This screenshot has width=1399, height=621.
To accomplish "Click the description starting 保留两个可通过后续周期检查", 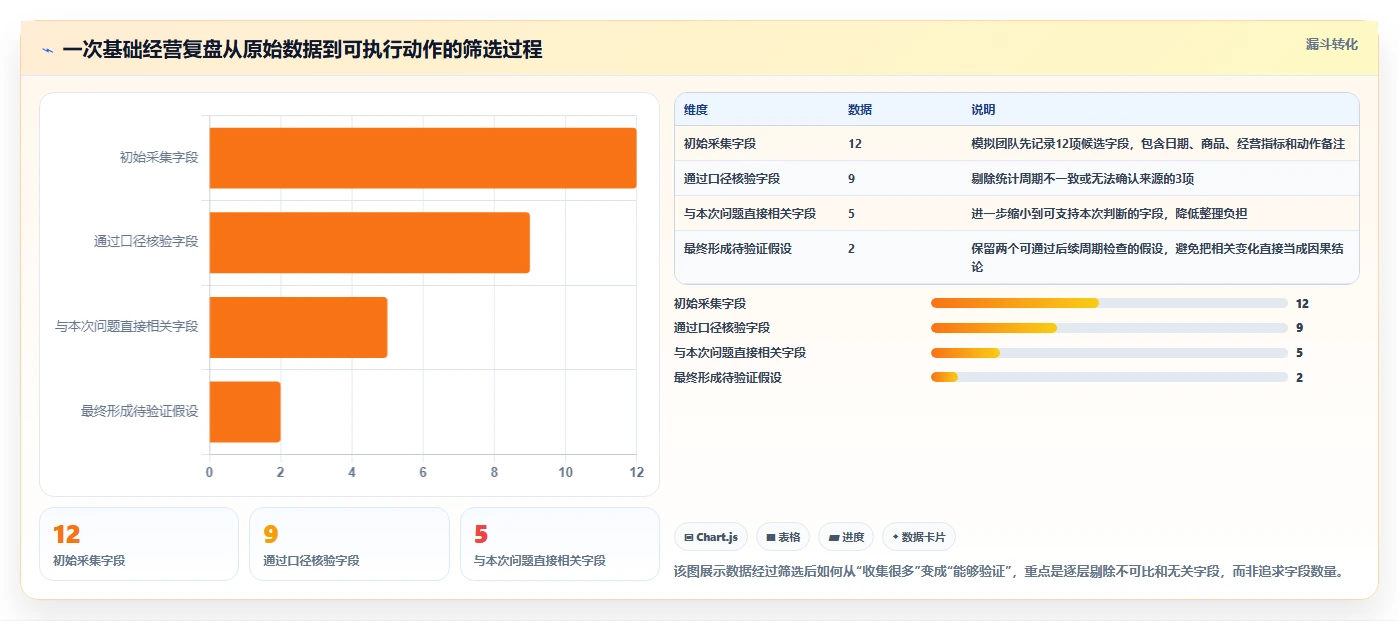I will click(1158, 258).
